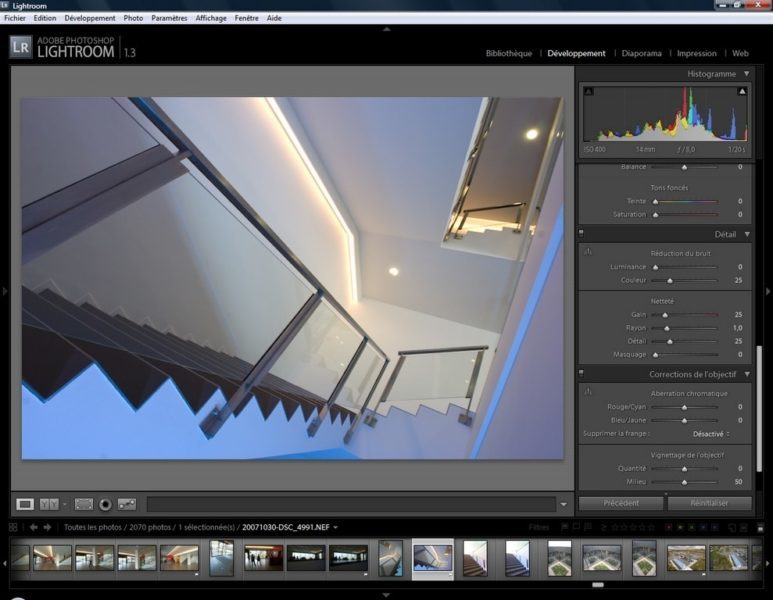Open Supprimer la frange dropdown
The image size is (773, 600).
click(x=710, y=434)
